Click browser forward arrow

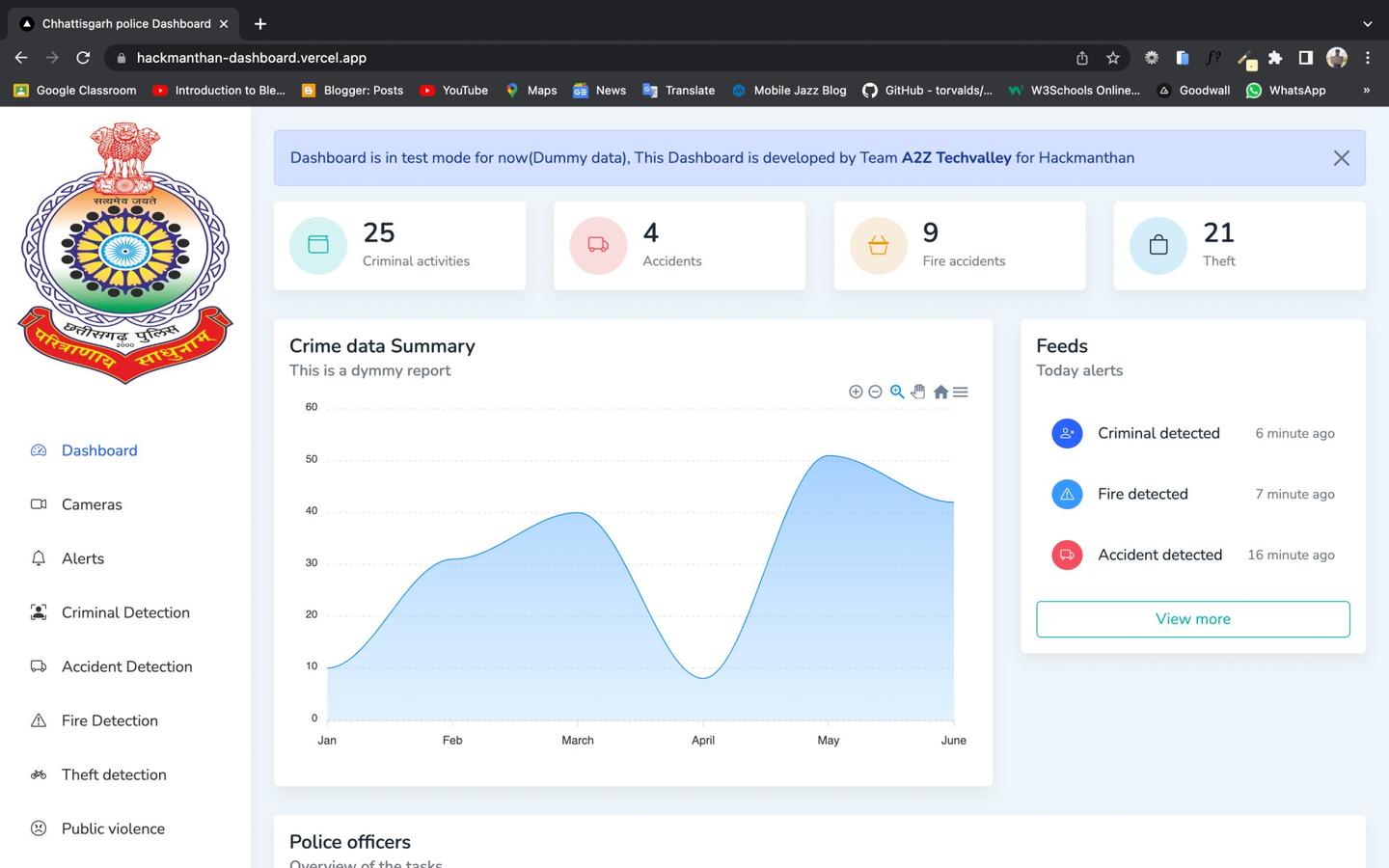[x=52, y=58]
